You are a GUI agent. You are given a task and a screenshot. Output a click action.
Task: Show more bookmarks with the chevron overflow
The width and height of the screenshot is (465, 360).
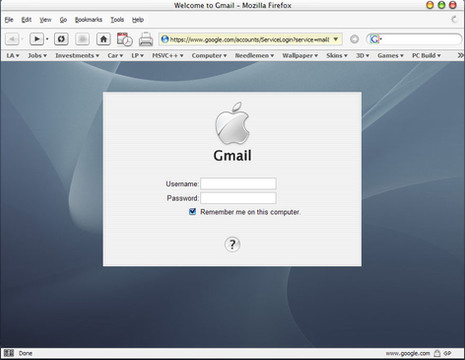coord(460,55)
